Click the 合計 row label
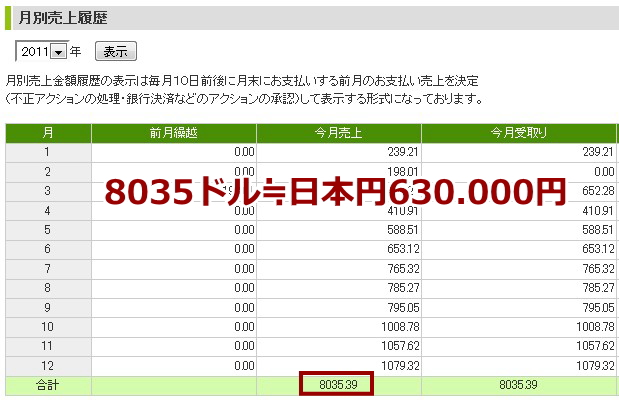 47,385
